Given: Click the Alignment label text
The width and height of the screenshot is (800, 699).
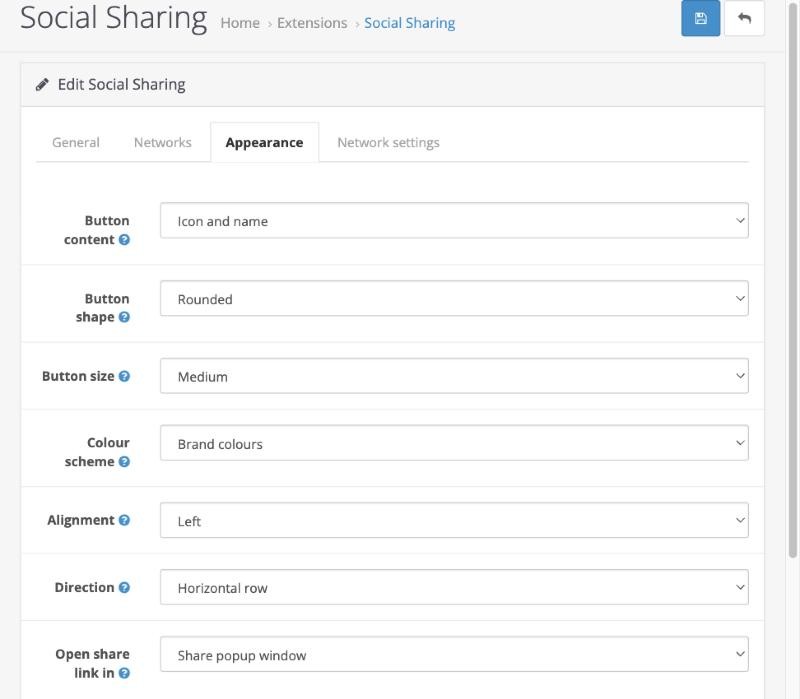Looking at the screenshot, I should (x=81, y=520).
